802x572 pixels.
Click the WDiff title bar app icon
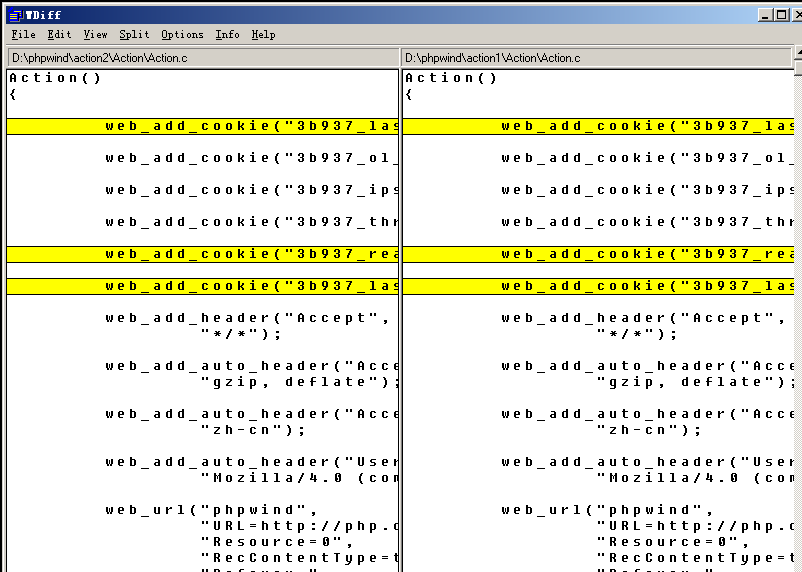(16, 15)
